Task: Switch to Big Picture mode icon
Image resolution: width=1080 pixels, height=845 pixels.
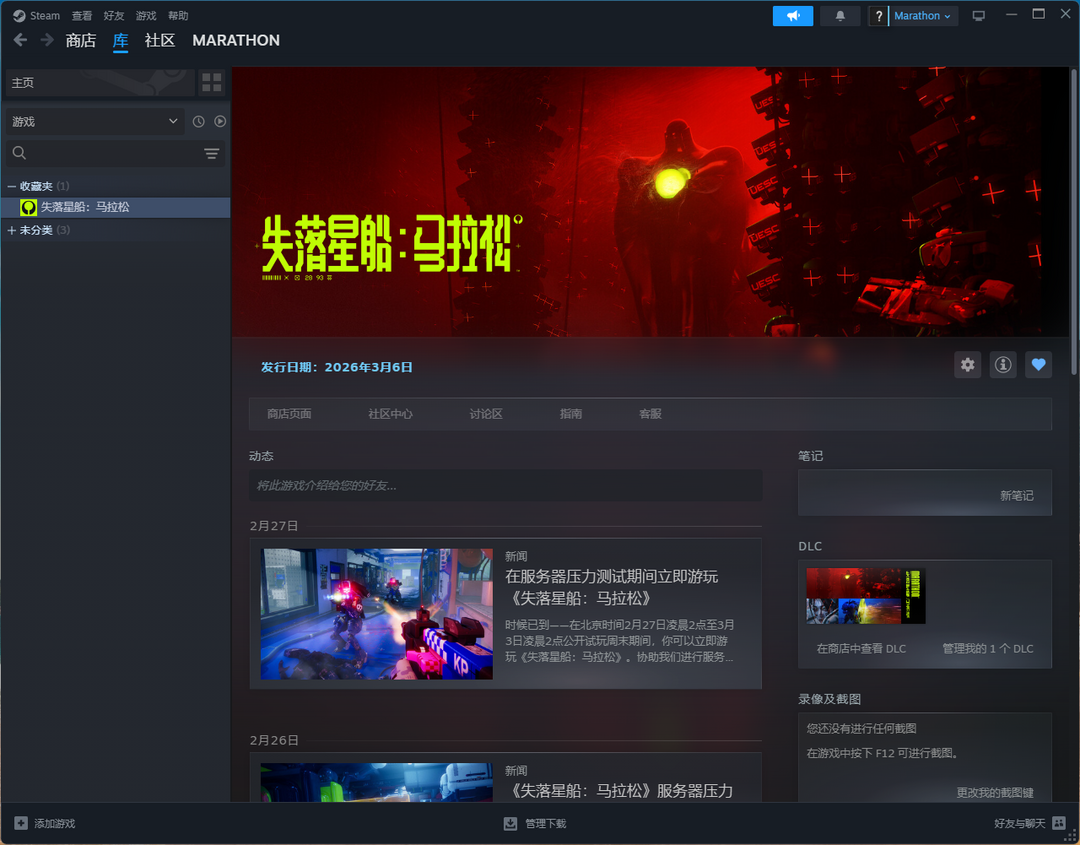Action: pyautogui.click(x=978, y=16)
